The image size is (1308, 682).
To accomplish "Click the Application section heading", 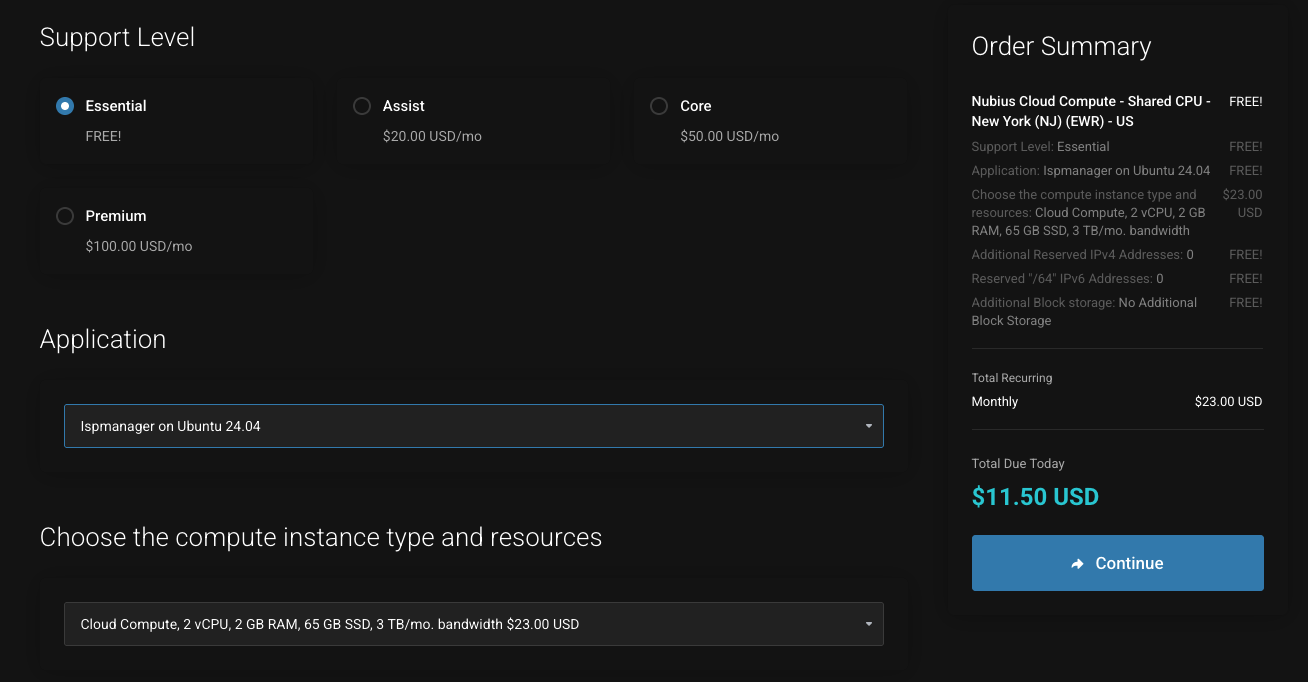I will [x=103, y=340].
